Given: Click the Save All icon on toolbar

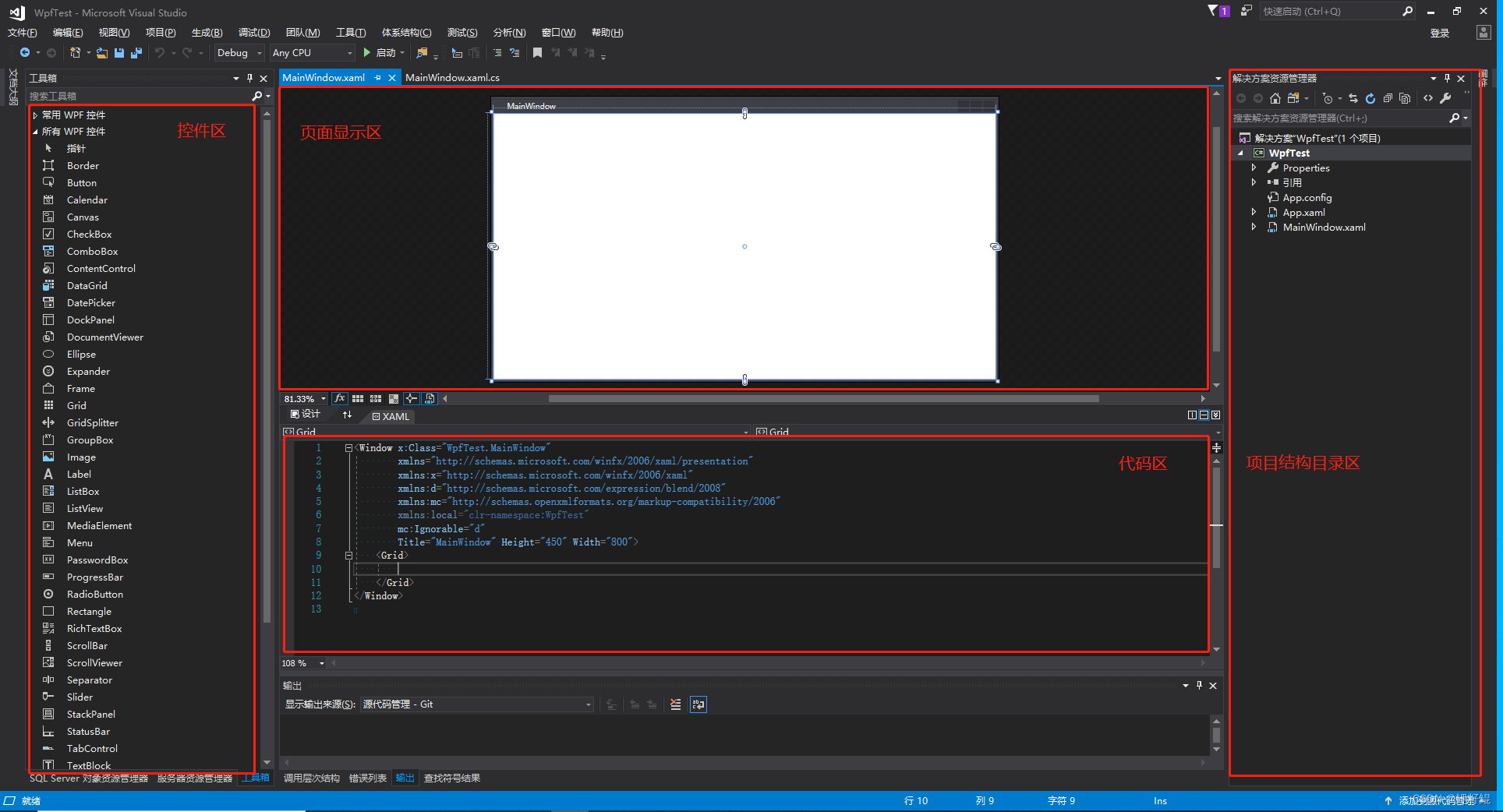Looking at the screenshot, I should pos(136,52).
